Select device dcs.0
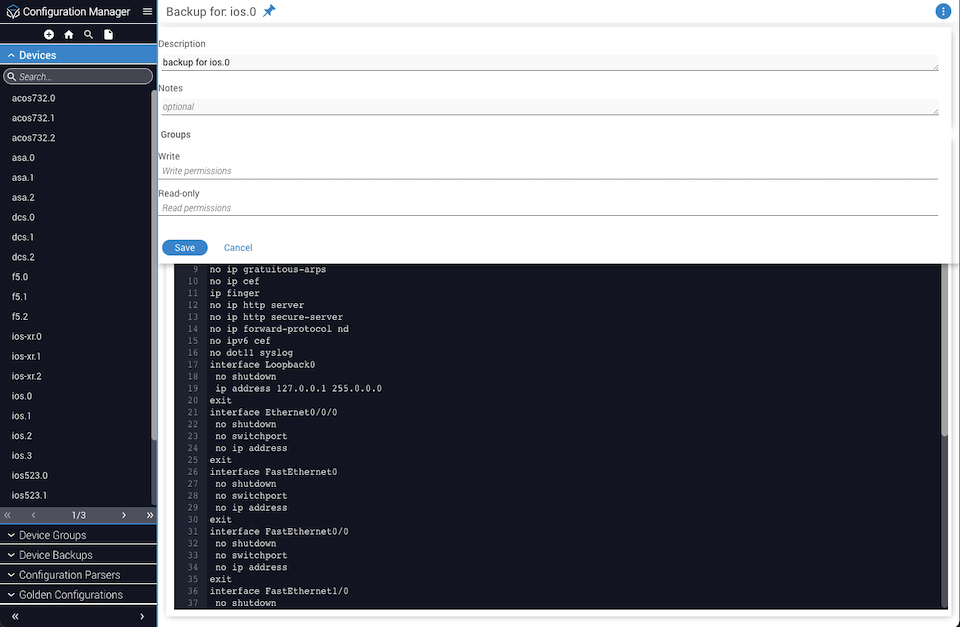 [23, 217]
